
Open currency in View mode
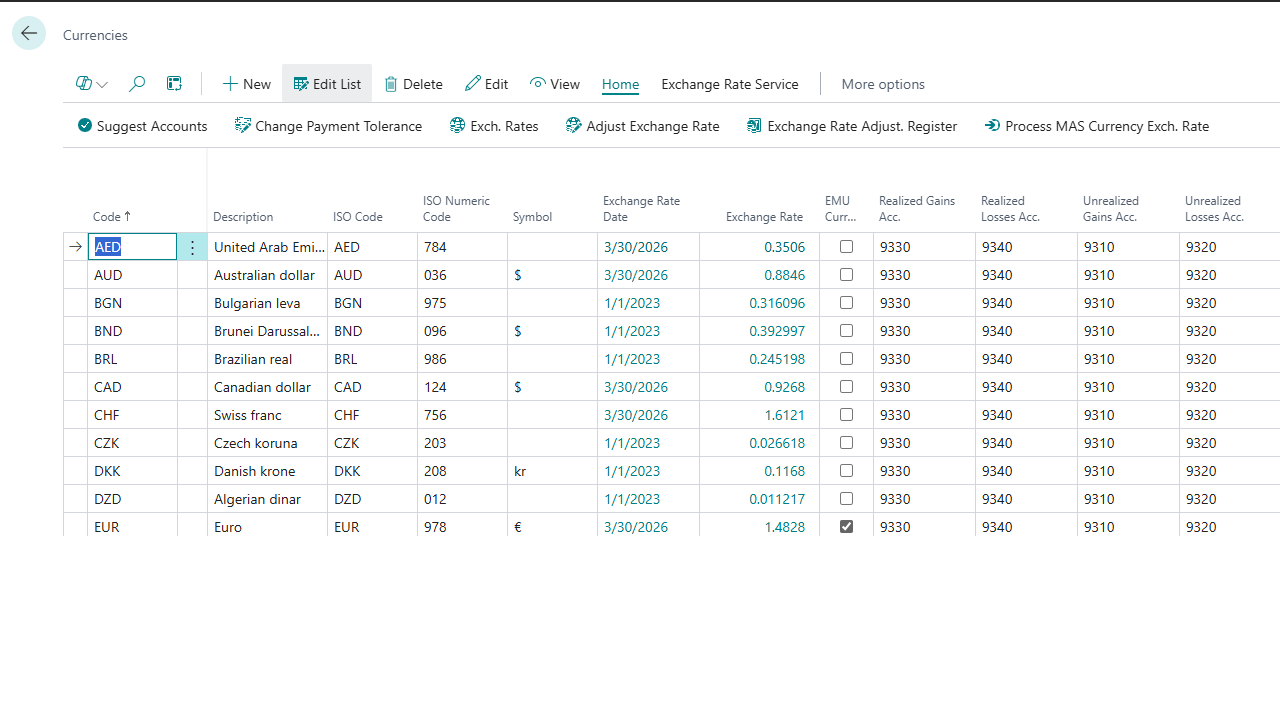(555, 84)
